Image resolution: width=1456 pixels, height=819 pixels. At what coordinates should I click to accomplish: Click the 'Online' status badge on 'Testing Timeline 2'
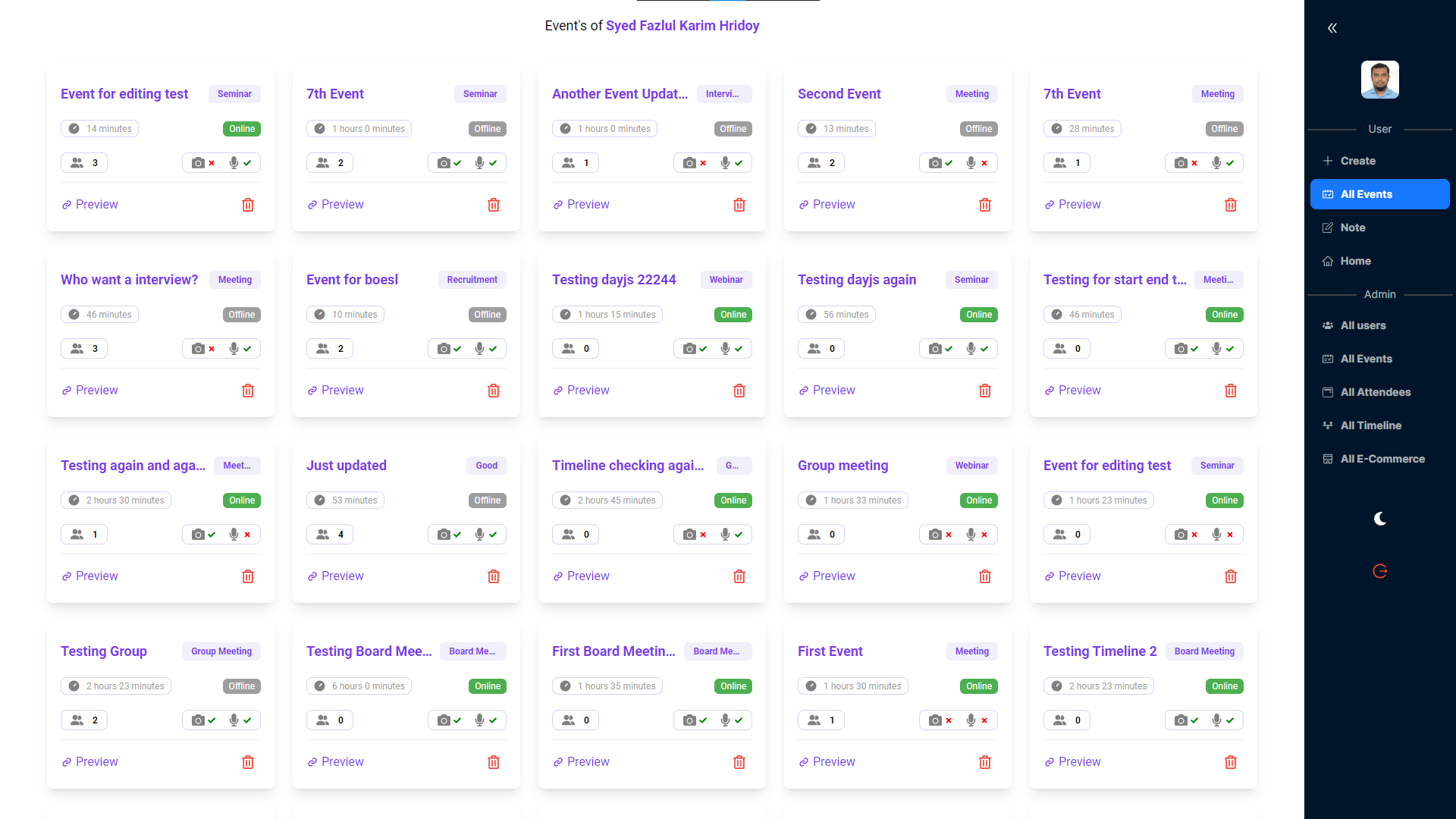pos(1224,686)
